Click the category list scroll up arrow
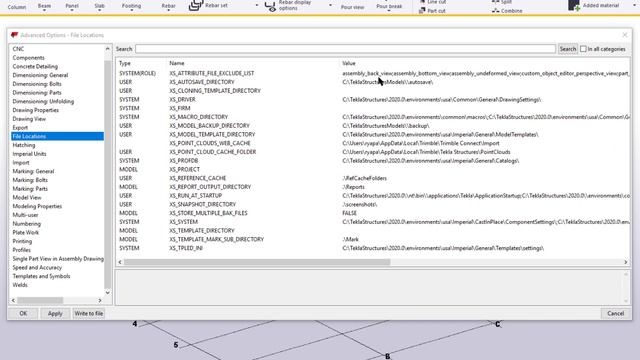The height and width of the screenshot is (360, 640). pos(108,49)
